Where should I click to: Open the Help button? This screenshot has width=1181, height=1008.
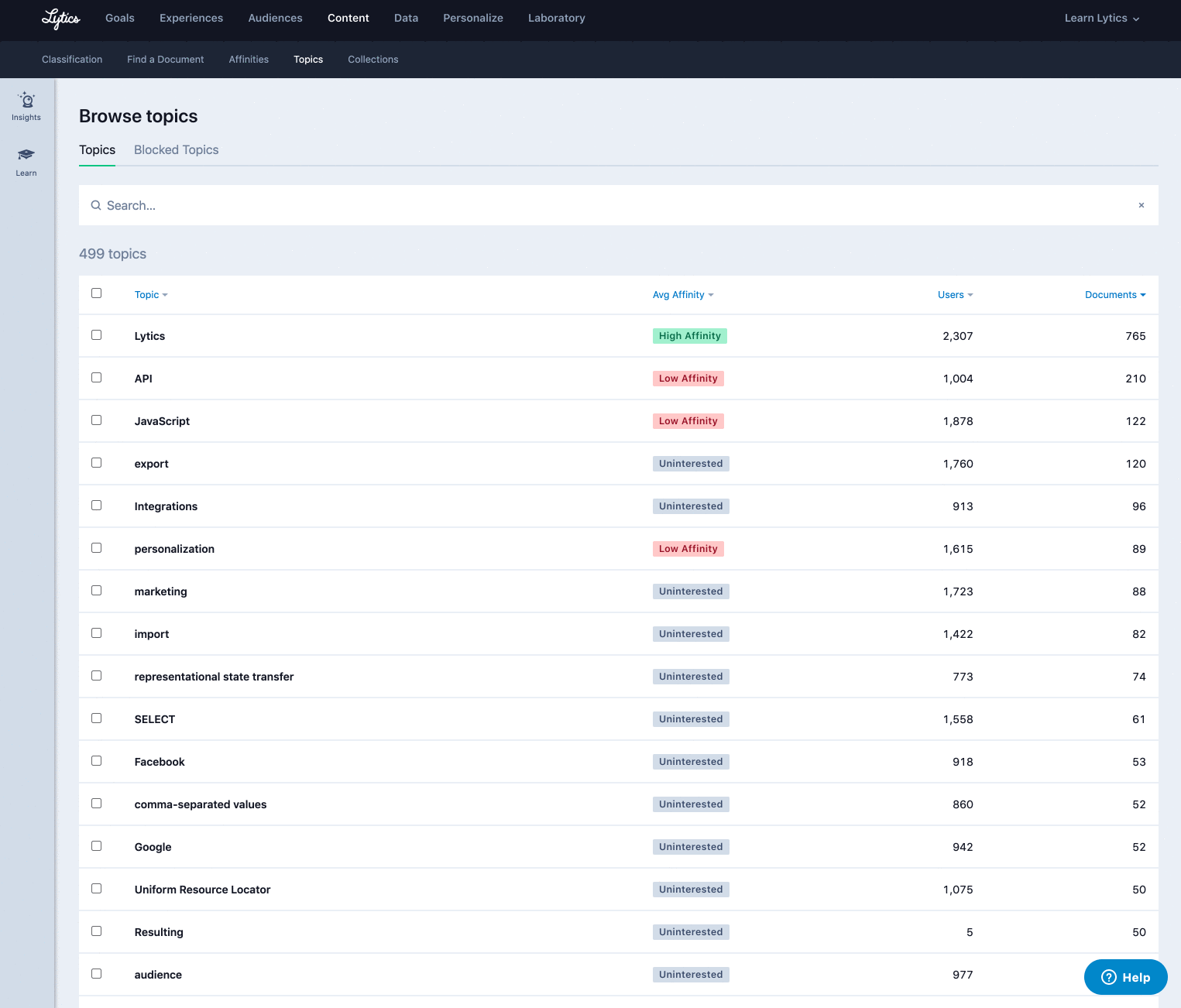pos(1125,977)
